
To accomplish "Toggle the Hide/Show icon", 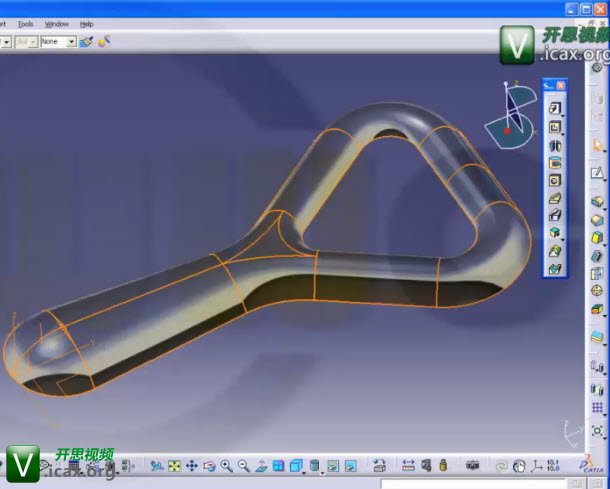I will 333,466.
